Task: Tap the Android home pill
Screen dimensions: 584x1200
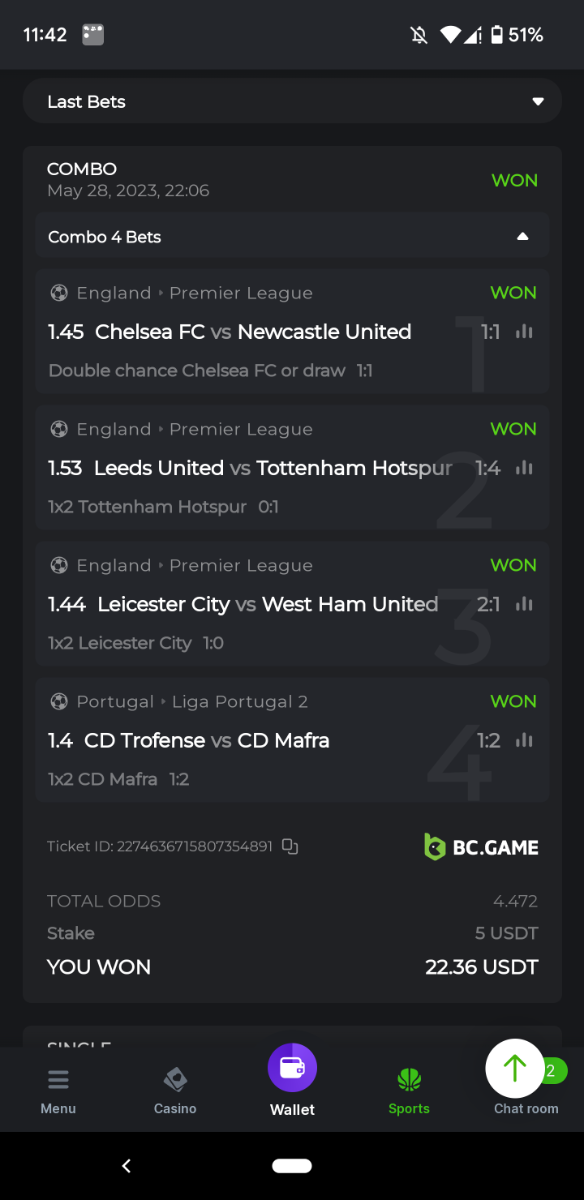Action: [x=292, y=1166]
